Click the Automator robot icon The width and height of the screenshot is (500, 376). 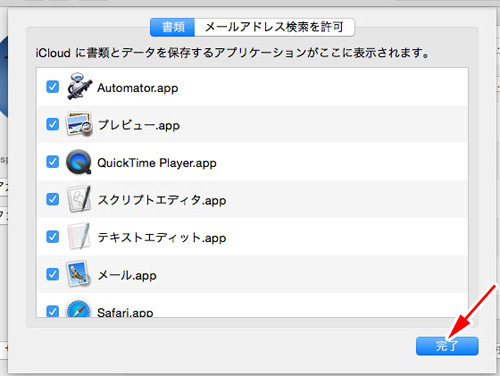tap(79, 87)
